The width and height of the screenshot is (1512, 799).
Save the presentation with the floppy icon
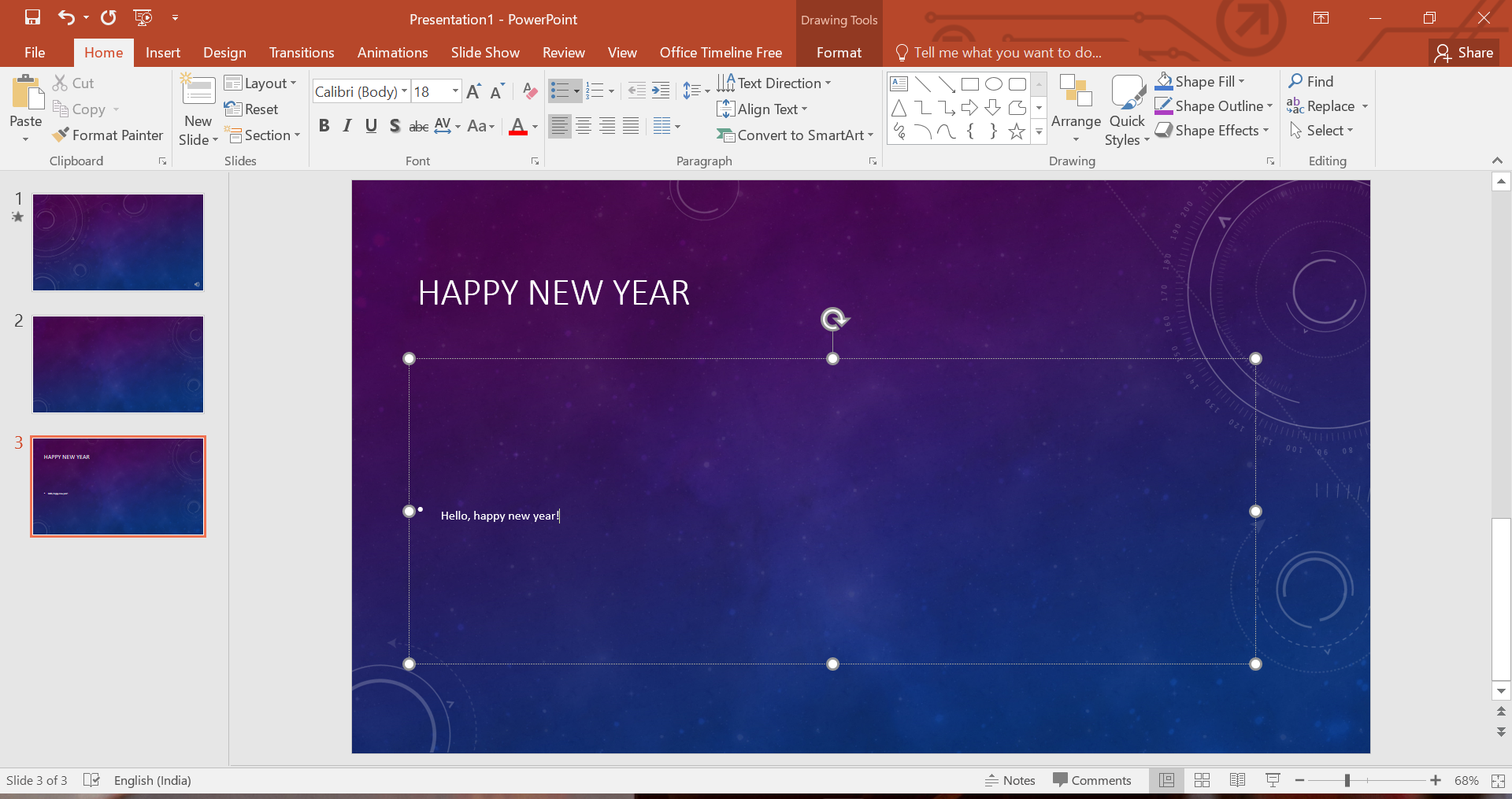point(32,17)
